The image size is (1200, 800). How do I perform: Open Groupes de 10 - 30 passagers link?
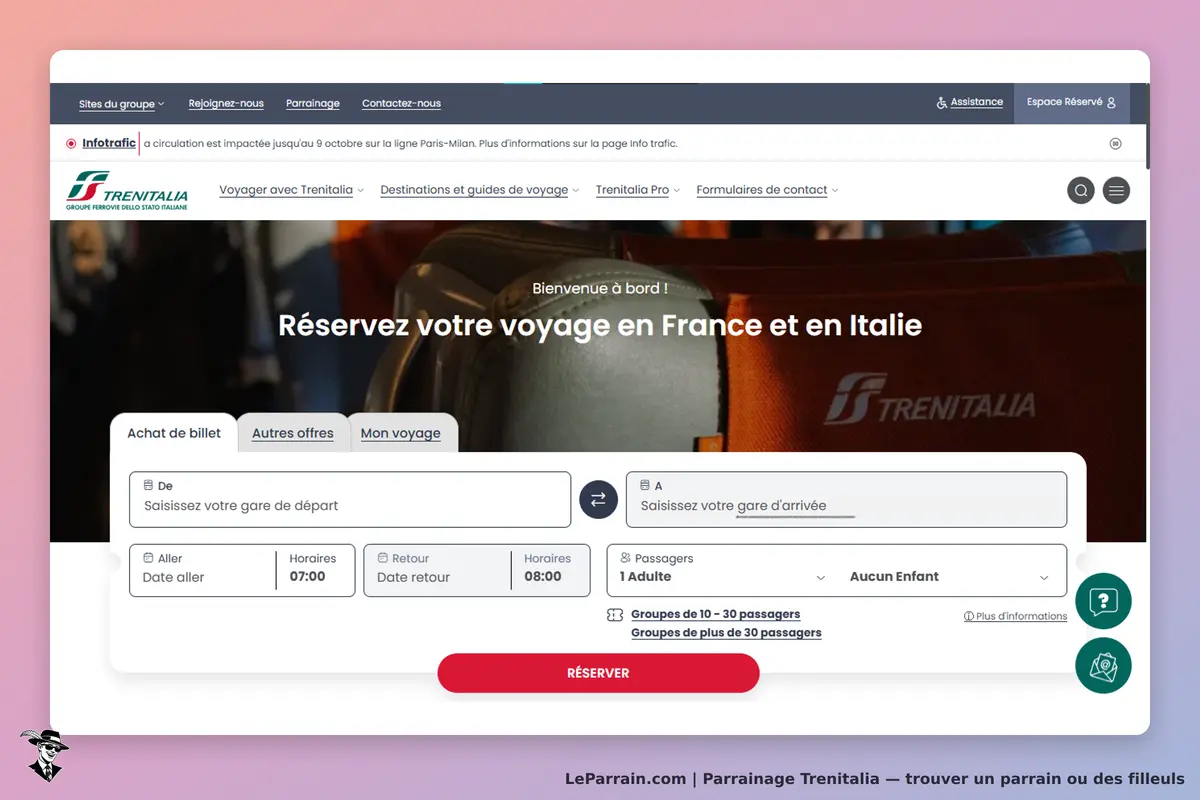coord(716,614)
